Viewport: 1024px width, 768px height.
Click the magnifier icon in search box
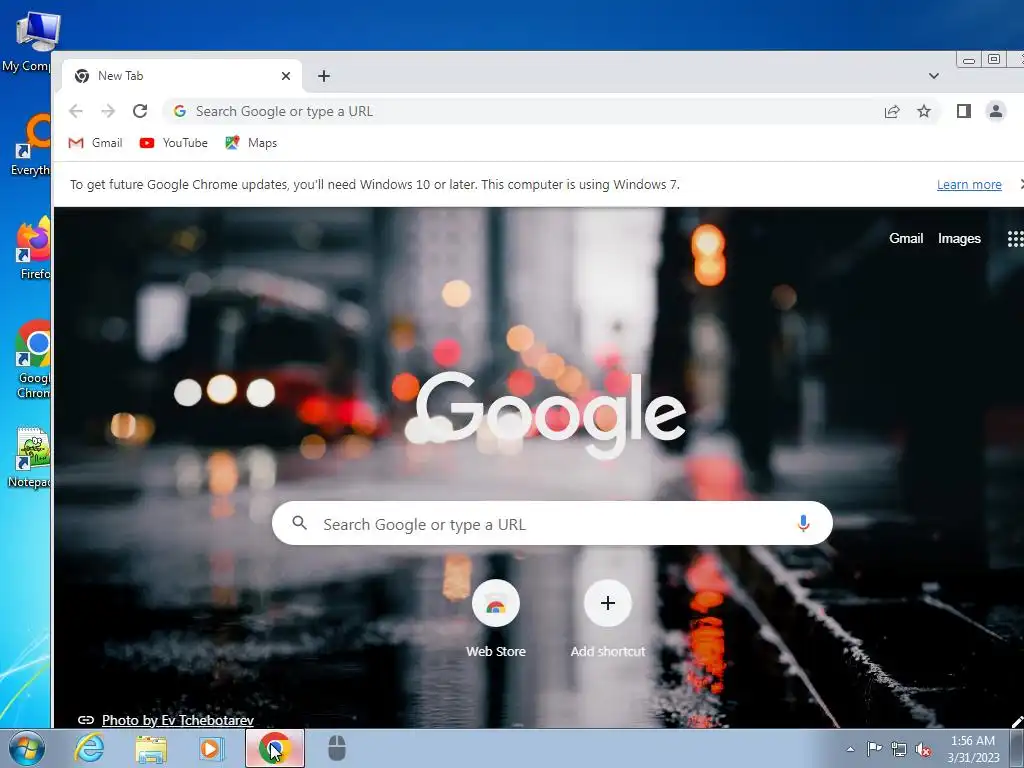(x=299, y=522)
